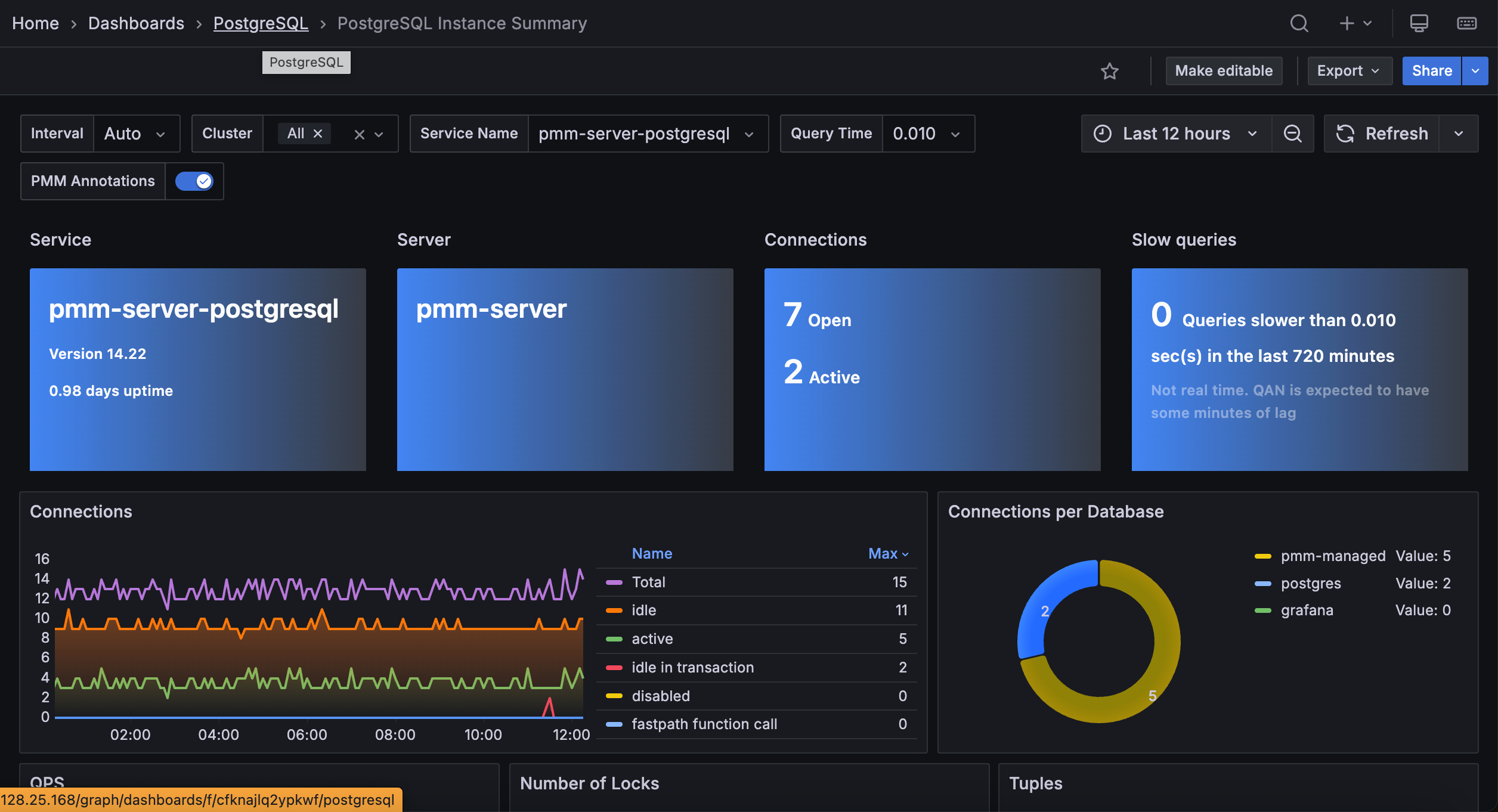The image size is (1498, 812).
Task: Open the Export menu
Action: [x=1350, y=71]
